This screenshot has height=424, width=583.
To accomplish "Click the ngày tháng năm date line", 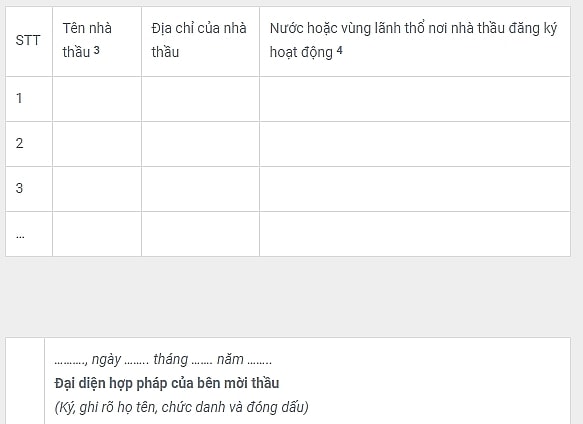I will point(163,360).
